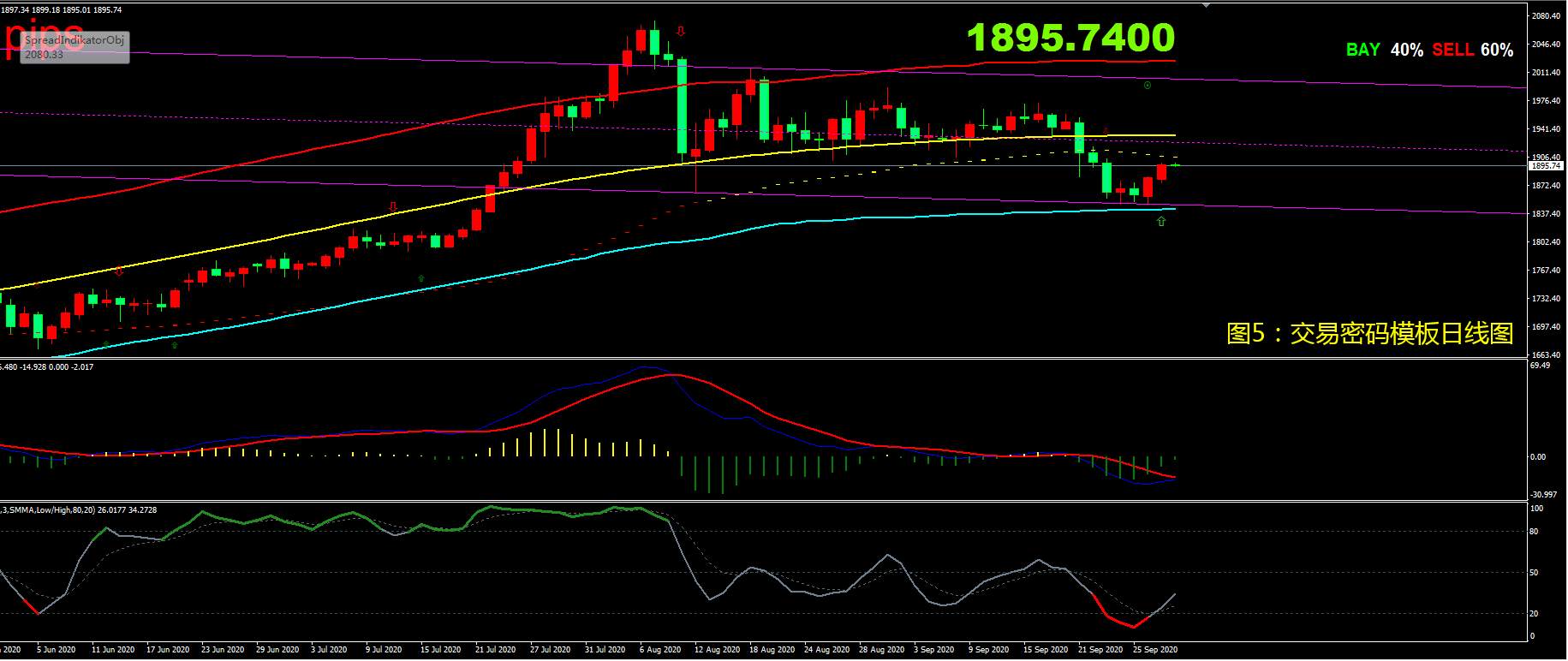This screenshot has height=661, width=1568.
Task: Click 1802.40 on the price axis
Action: point(1547,241)
